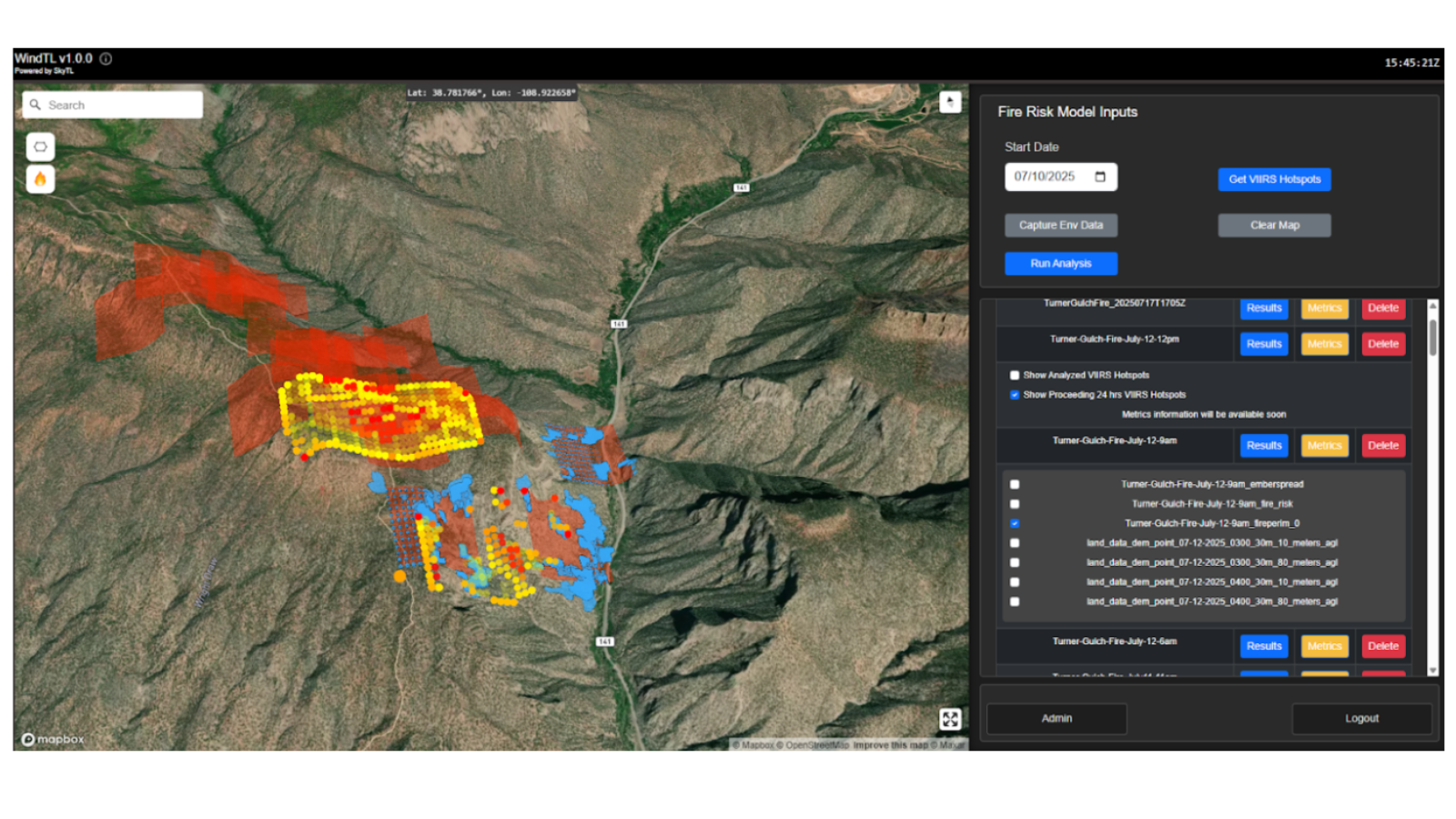Viewport: 1456px width, 819px height.
Task: Open Metrics for TurnerGulchFire_20250717T1705Z
Action: 1324,308
